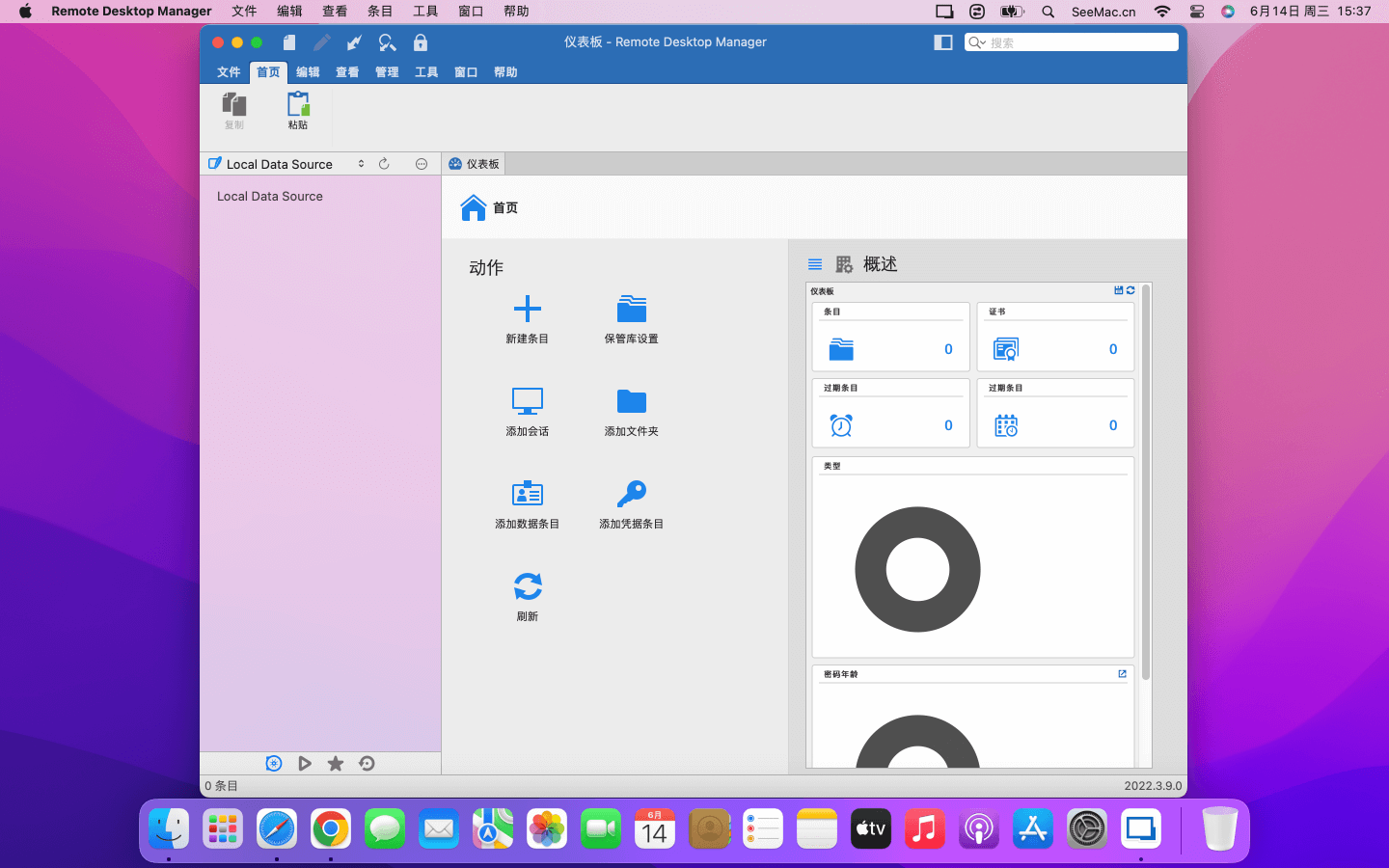Switch to the 管理 ribbon tab
The width and height of the screenshot is (1389, 868).
[x=387, y=72]
